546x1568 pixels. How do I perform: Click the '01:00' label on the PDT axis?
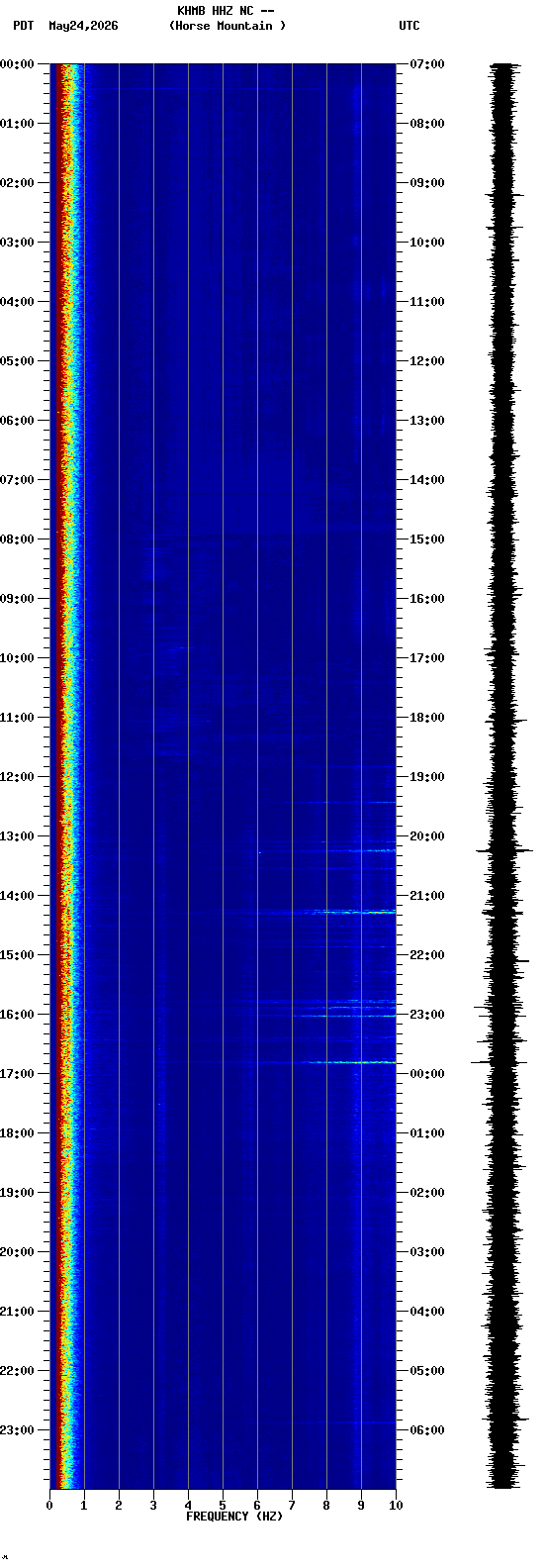[x=17, y=124]
